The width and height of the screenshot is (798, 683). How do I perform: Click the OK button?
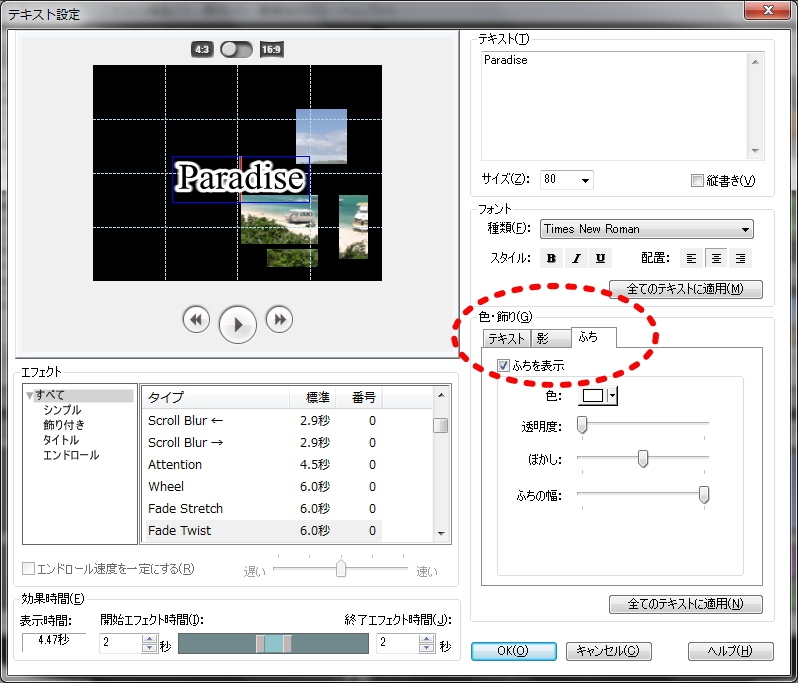pos(512,651)
